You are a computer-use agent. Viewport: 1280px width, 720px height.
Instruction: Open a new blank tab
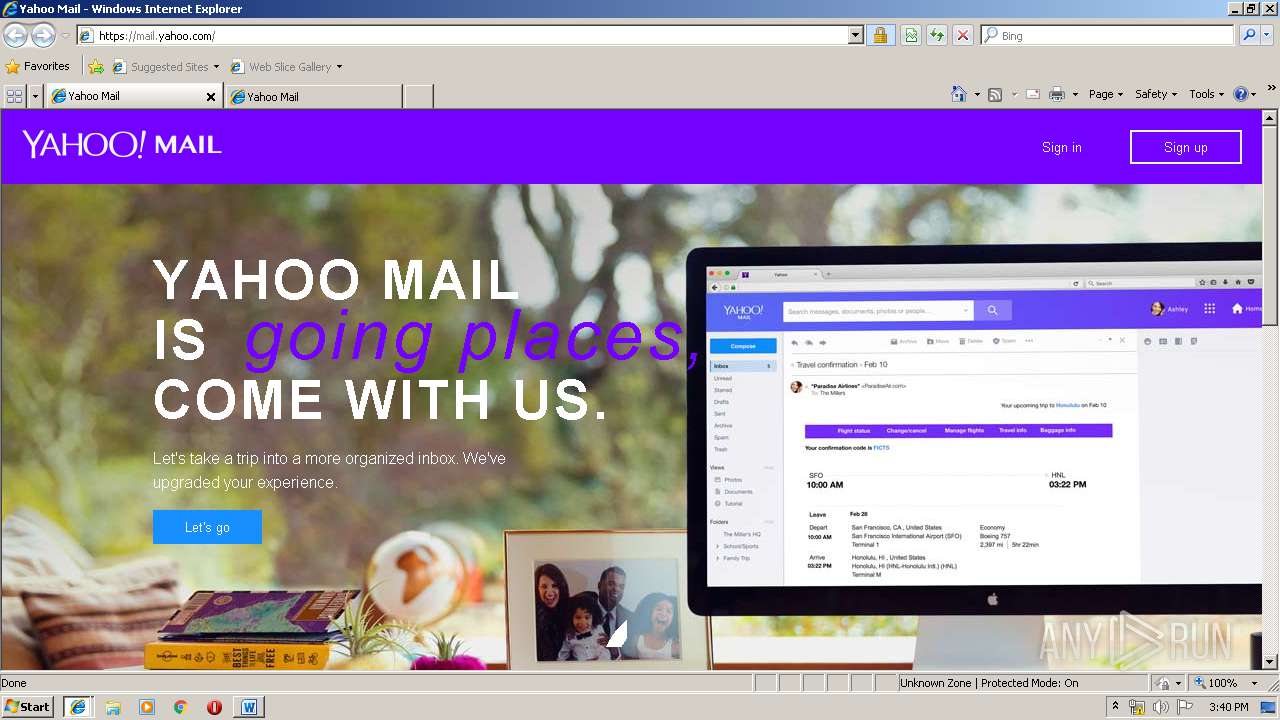pyautogui.click(x=418, y=97)
